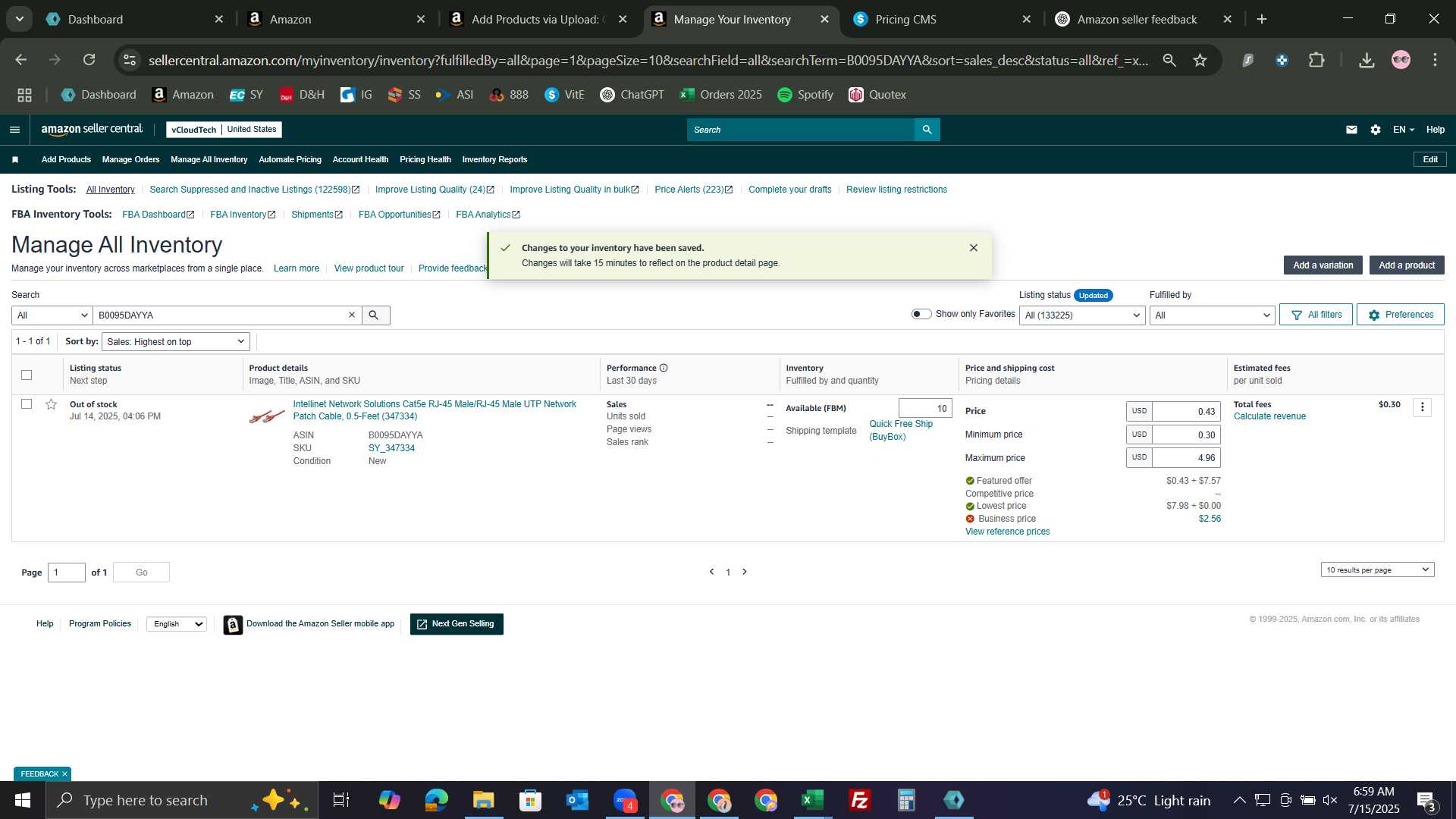
Task: Close the FEEDBACK widget
Action: (64, 774)
